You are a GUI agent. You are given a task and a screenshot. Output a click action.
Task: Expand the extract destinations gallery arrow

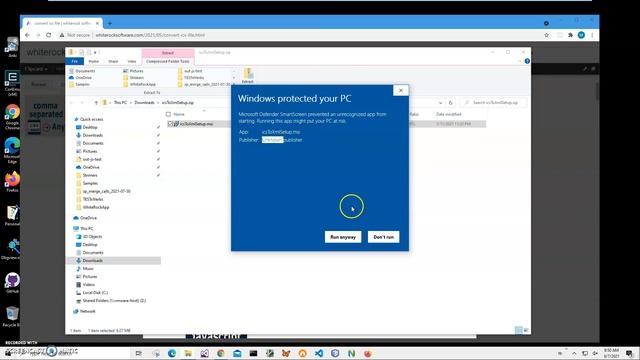pyautogui.click(x=234, y=84)
